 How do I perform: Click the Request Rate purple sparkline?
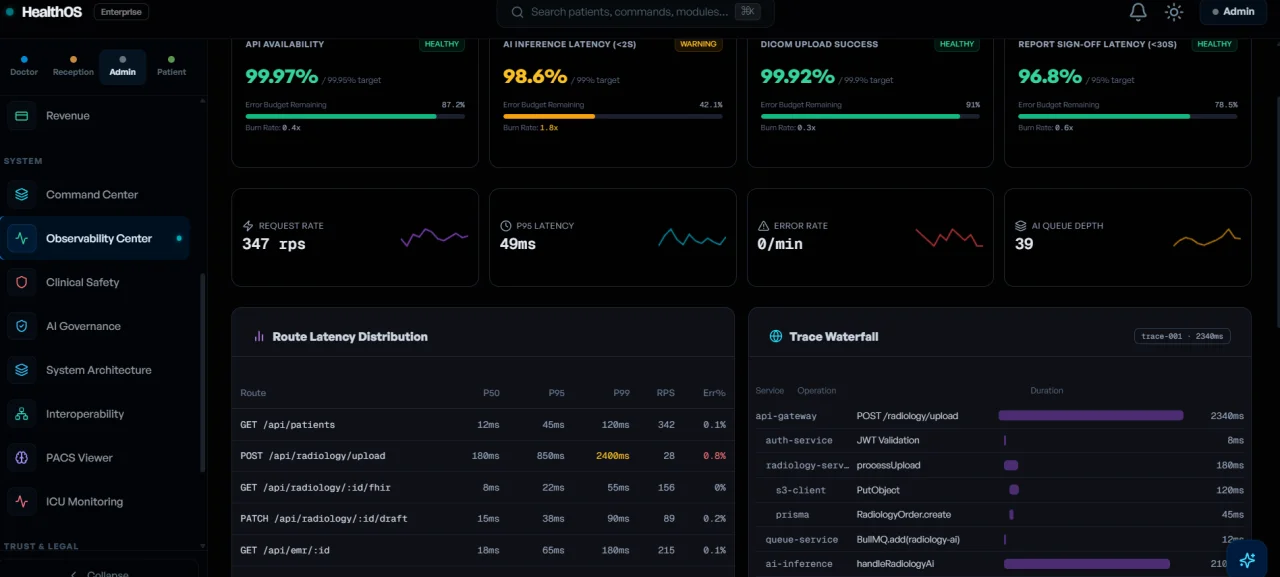(x=434, y=237)
